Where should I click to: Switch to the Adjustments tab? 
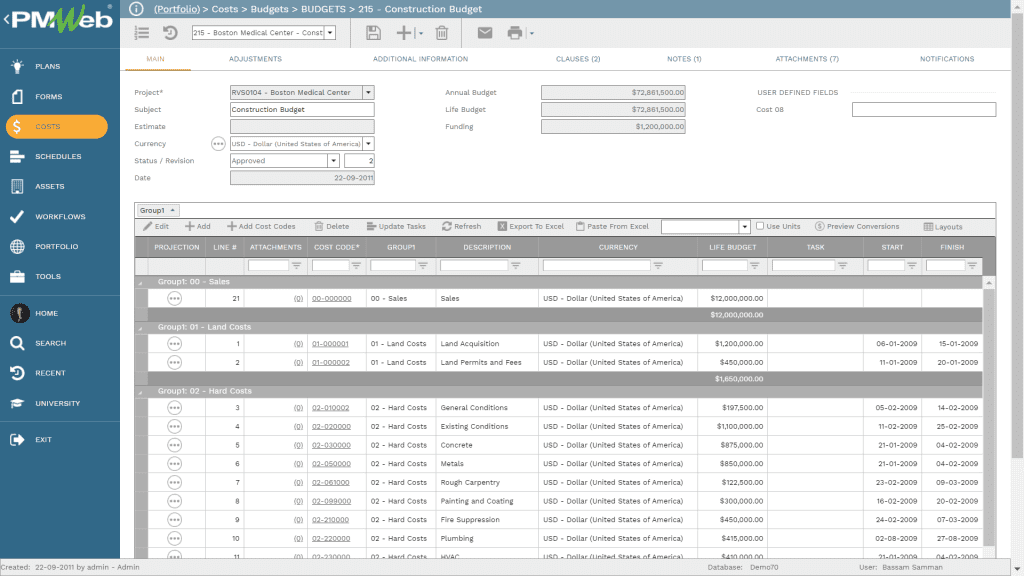[255, 59]
